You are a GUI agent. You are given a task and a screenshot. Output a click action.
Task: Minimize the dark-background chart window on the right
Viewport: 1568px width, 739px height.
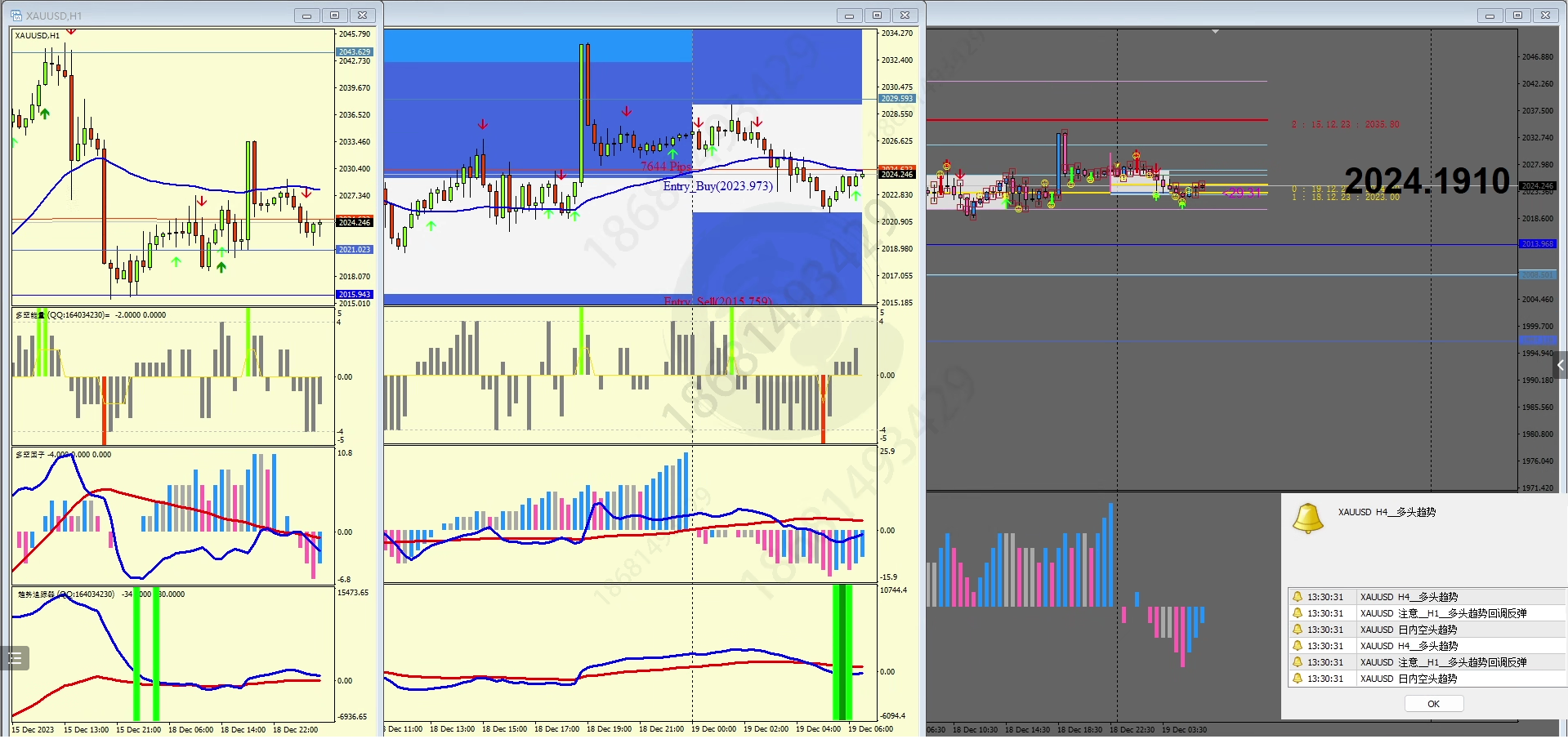[1490, 16]
